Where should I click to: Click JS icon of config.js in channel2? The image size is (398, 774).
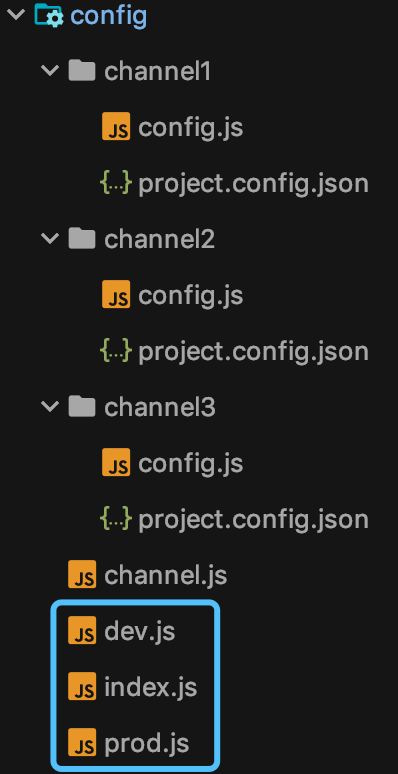click(x=116, y=294)
